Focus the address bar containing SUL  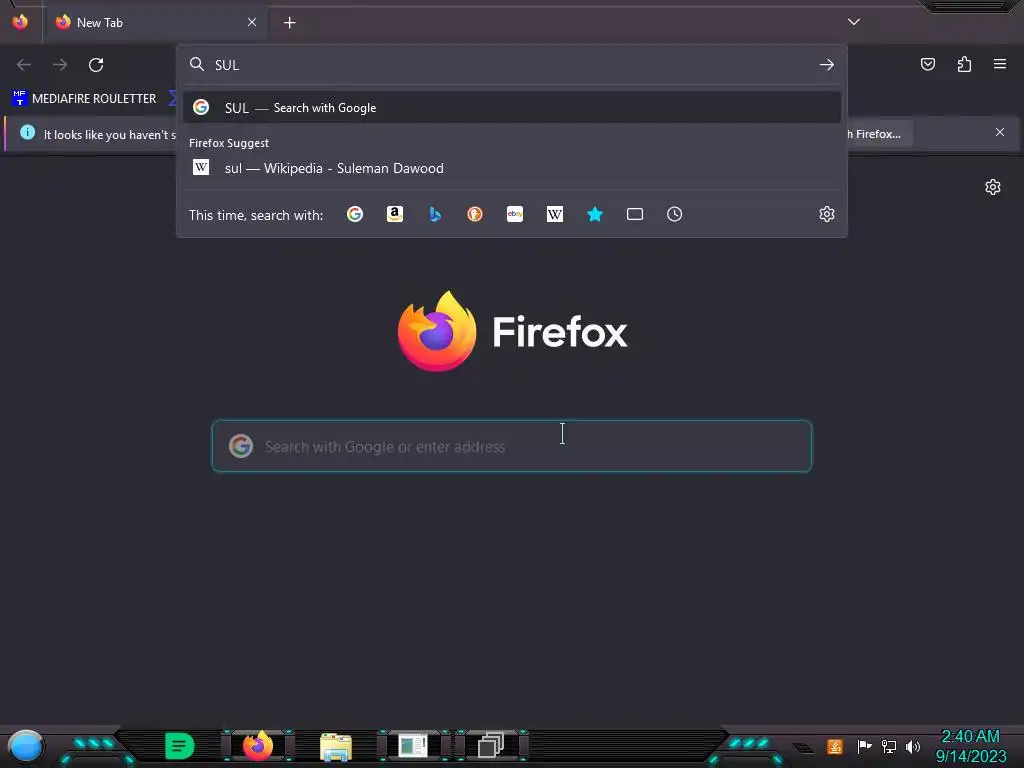[x=511, y=65]
